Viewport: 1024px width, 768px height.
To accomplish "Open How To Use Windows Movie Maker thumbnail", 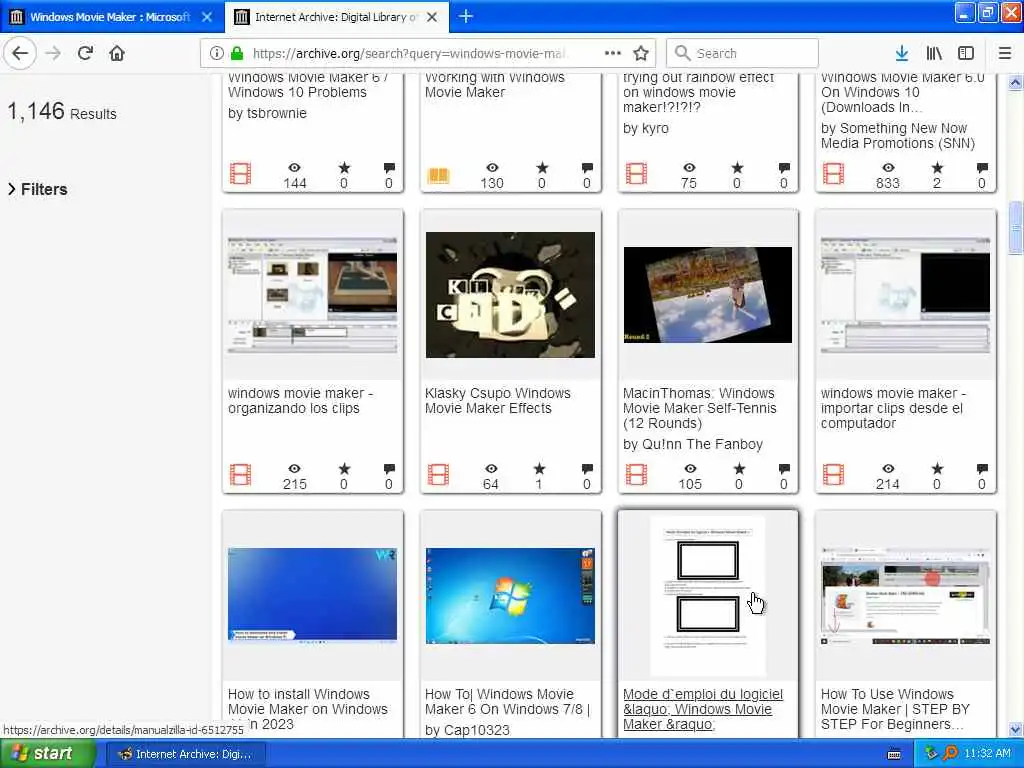I will tap(905, 598).
